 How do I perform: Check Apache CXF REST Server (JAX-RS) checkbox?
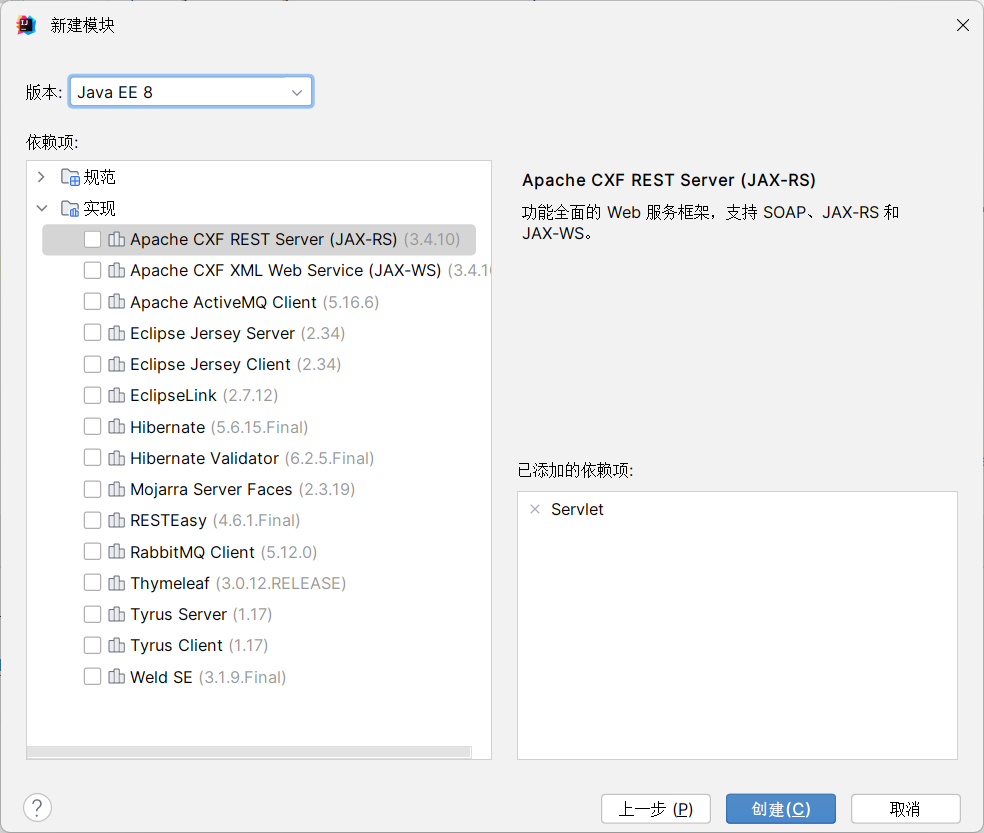pyautogui.click(x=92, y=239)
